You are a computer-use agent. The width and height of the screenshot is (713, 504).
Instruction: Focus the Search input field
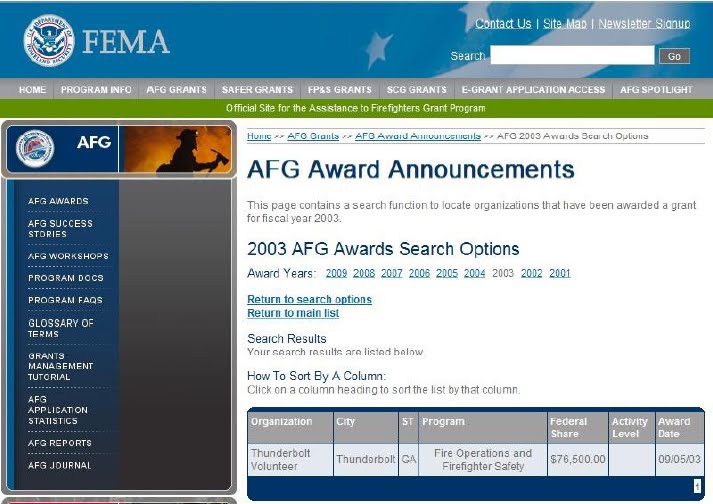[x=572, y=55]
